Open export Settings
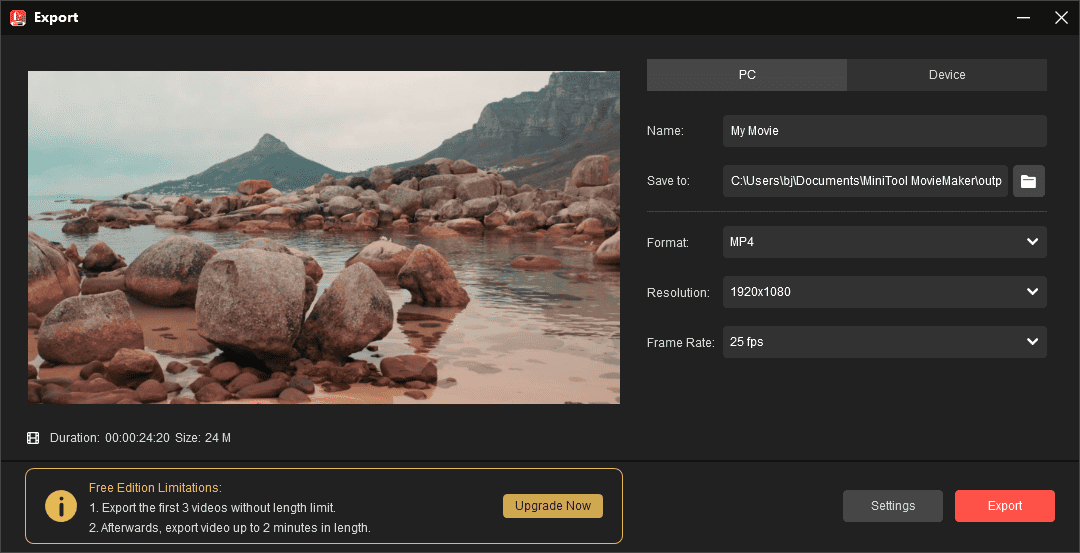The height and width of the screenshot is (553, 1080). click(x=893, y=505)
